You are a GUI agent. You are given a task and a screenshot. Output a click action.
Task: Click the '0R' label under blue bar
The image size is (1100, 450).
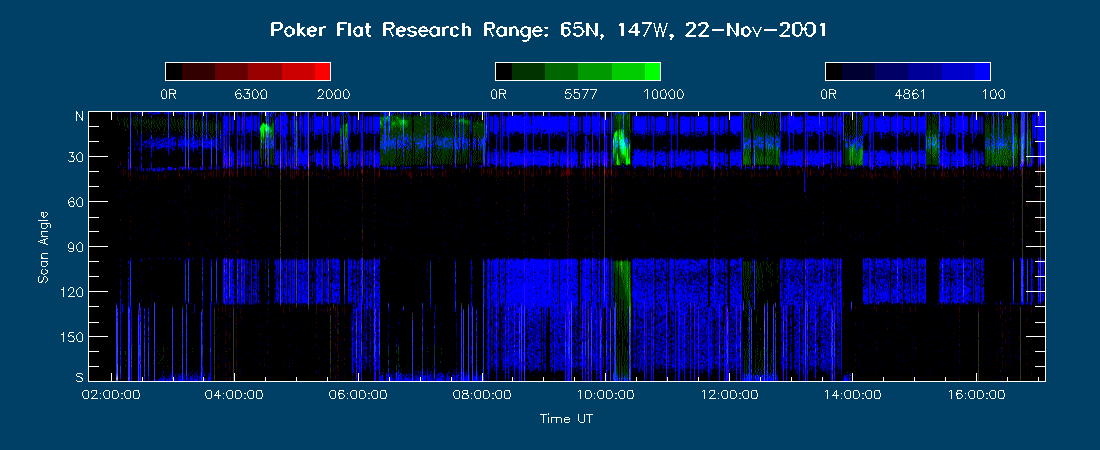tap(829, 95)
